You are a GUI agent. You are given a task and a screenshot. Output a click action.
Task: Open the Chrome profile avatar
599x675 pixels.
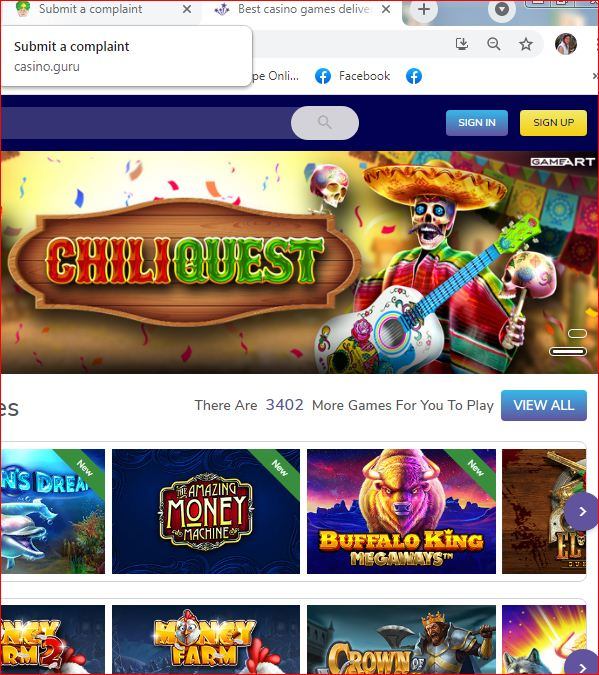tap(566, 44)
